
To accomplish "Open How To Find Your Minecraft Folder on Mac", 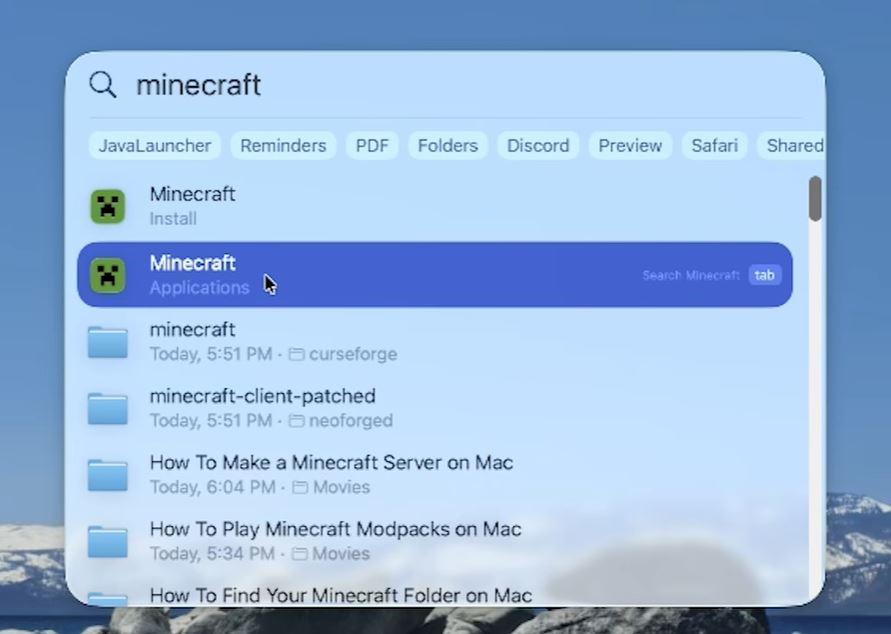I will (435, 594).
